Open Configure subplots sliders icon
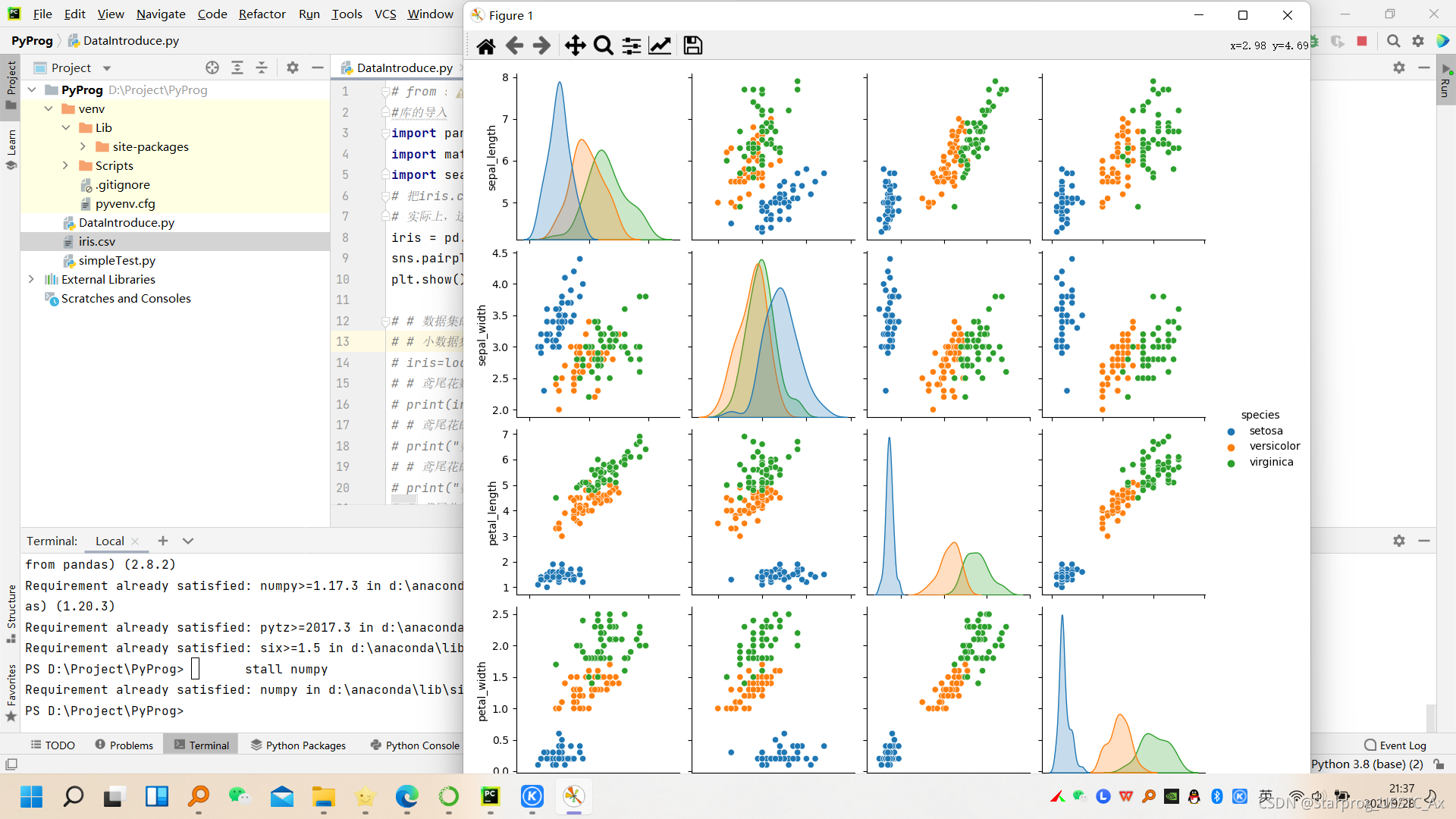This screenshot has width=1456, height=819. click(x=632, y=45)
